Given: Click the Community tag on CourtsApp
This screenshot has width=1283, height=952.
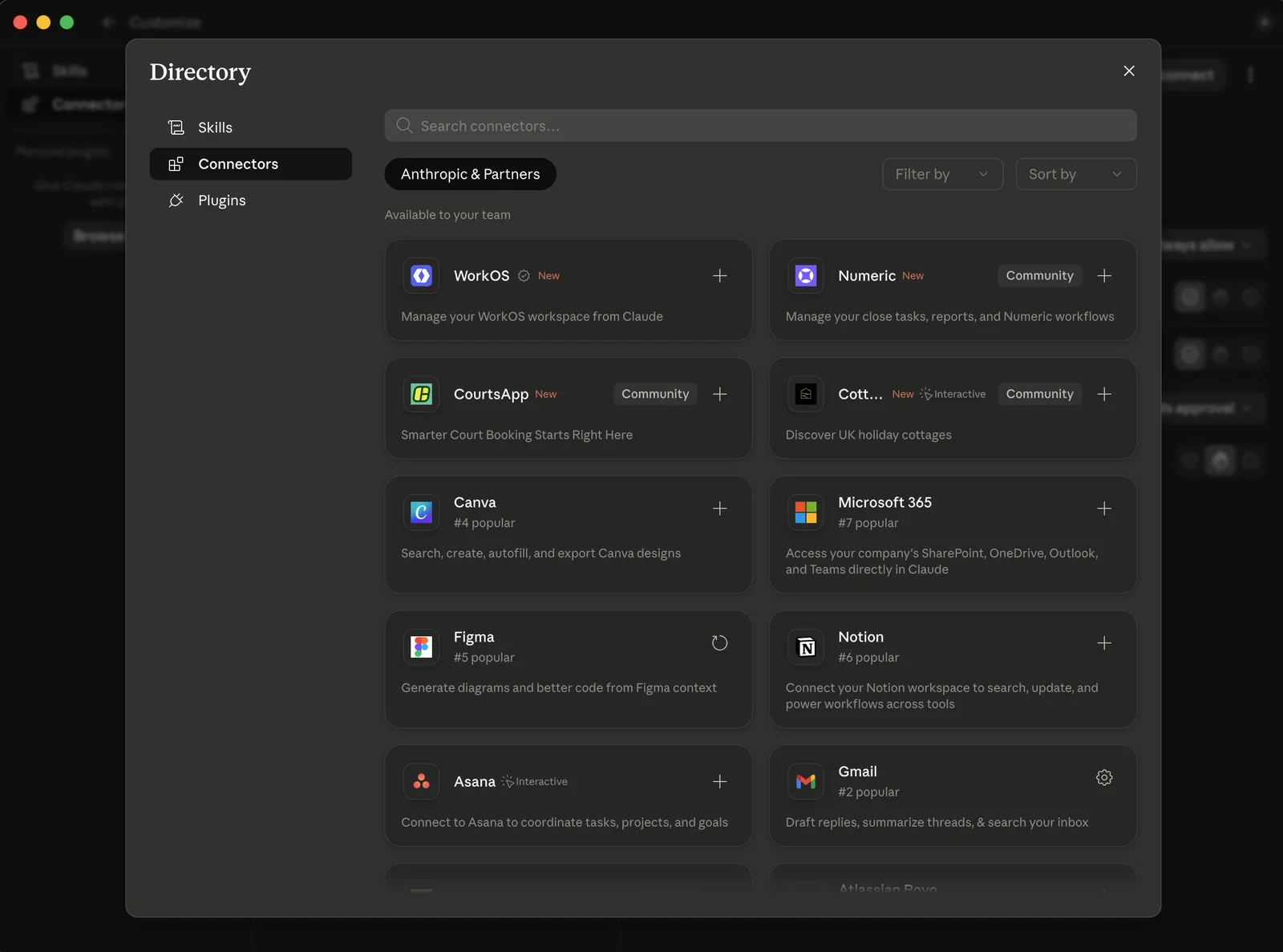Looking at the screenshot, I should tap(655, 394).
